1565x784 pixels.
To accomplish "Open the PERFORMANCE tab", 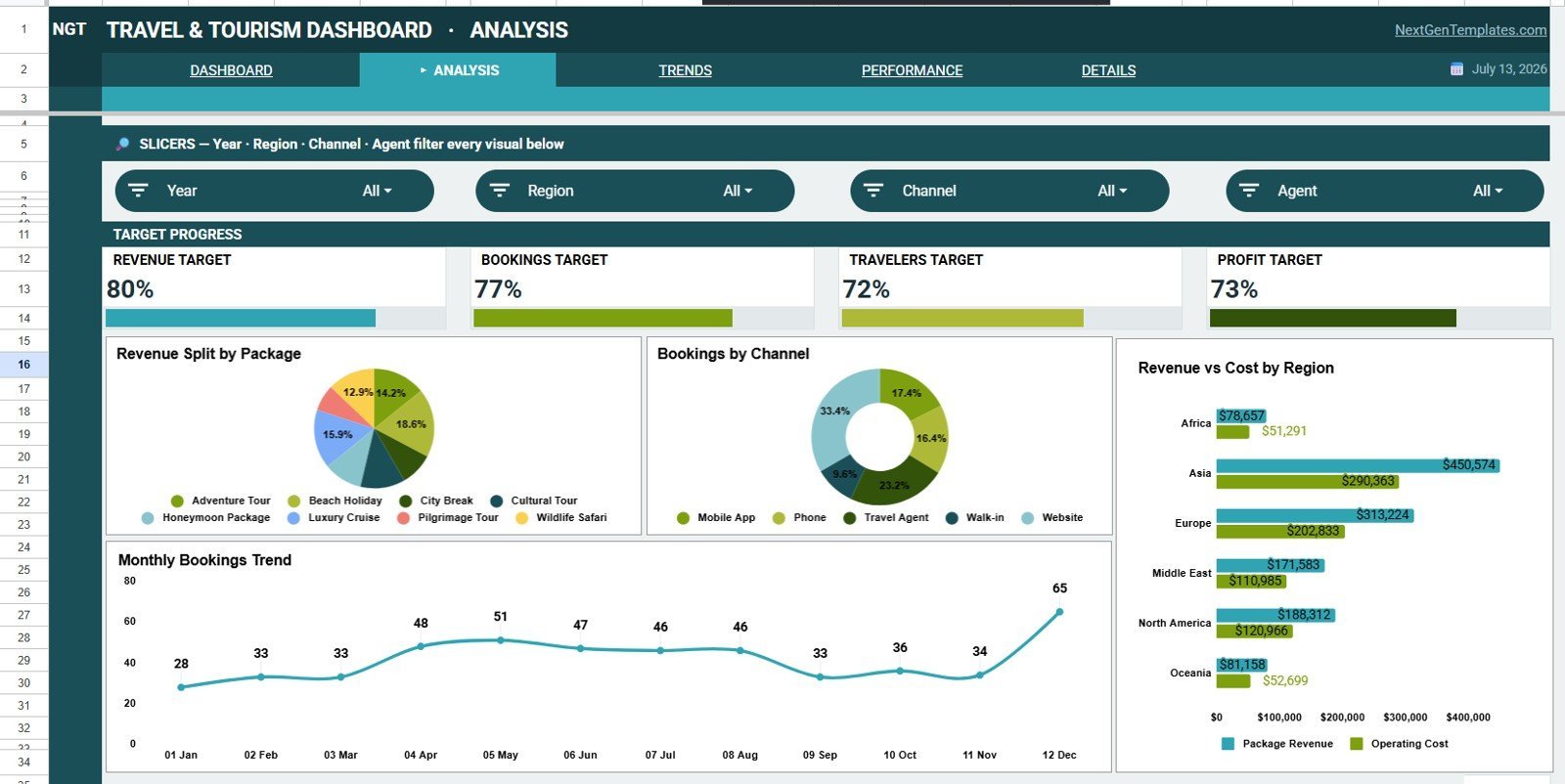I will [912, 70].
